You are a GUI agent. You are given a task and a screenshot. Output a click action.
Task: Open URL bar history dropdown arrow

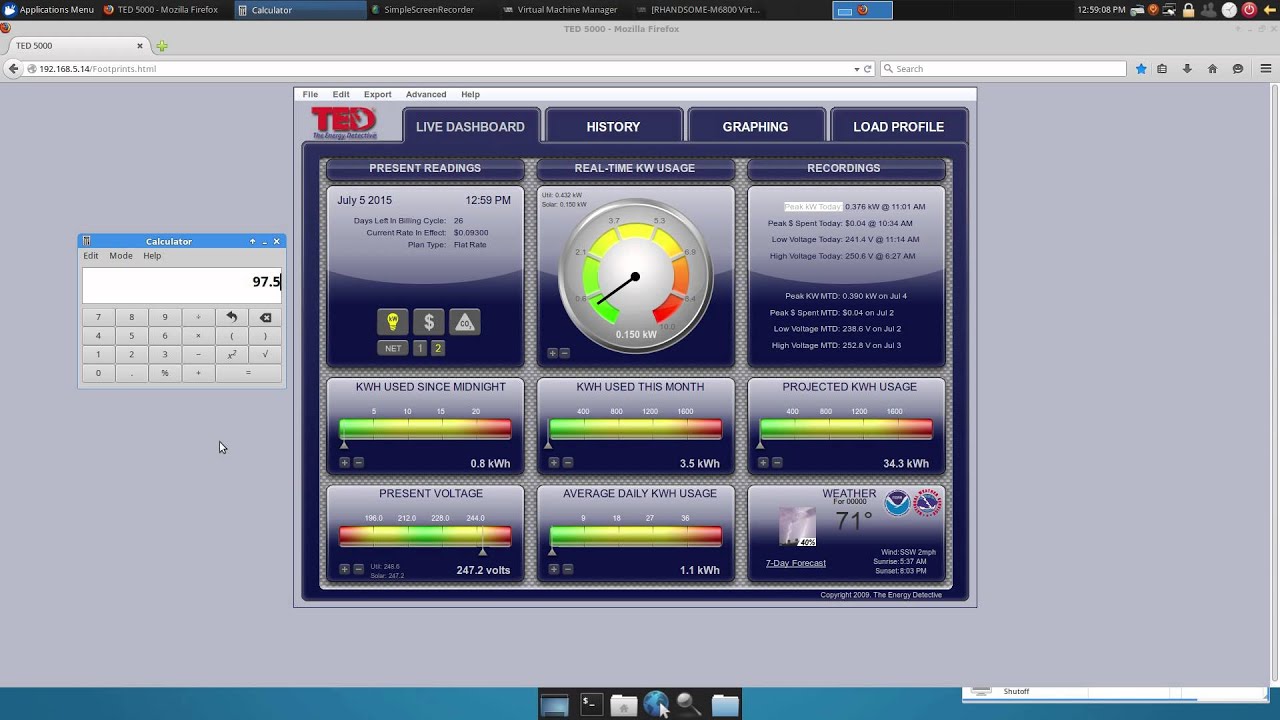click(856, 69)
